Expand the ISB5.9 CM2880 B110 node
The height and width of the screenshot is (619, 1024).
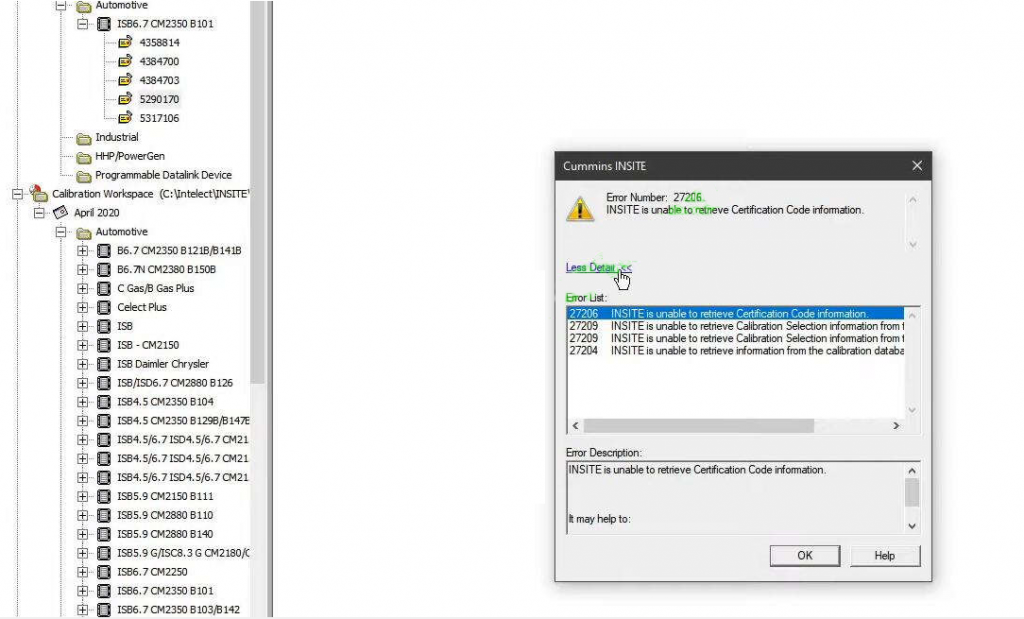click(82, 515)
